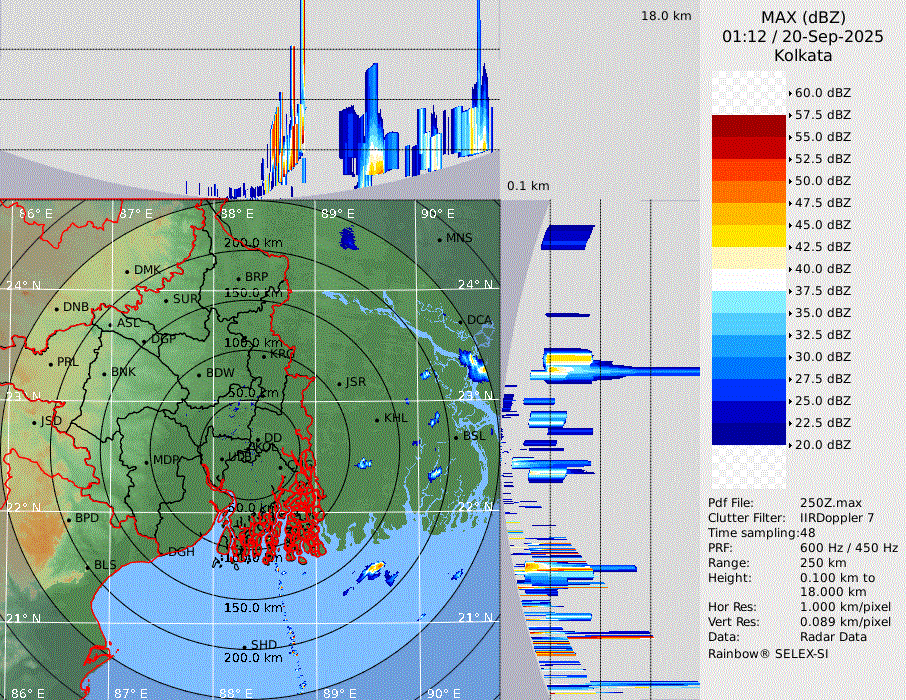Click the MDP station marker
Screen dimensions: 906x700
pos(148,461)
